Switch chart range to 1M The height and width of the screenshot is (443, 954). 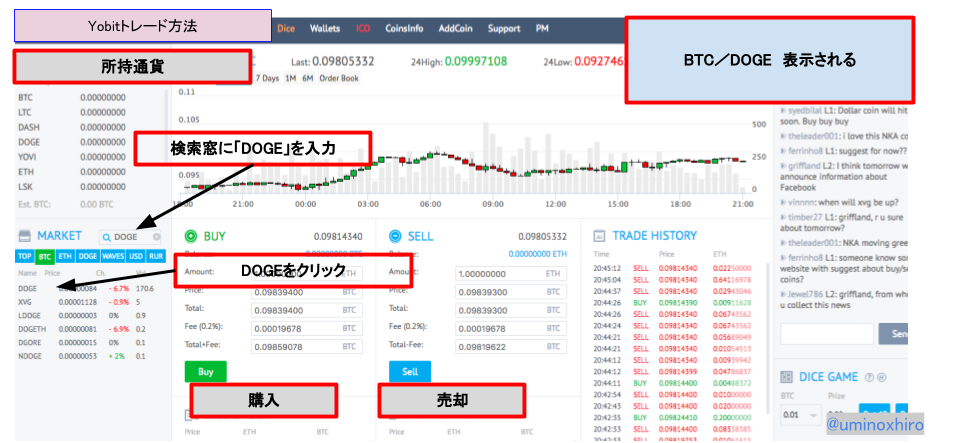pos(290,78)
